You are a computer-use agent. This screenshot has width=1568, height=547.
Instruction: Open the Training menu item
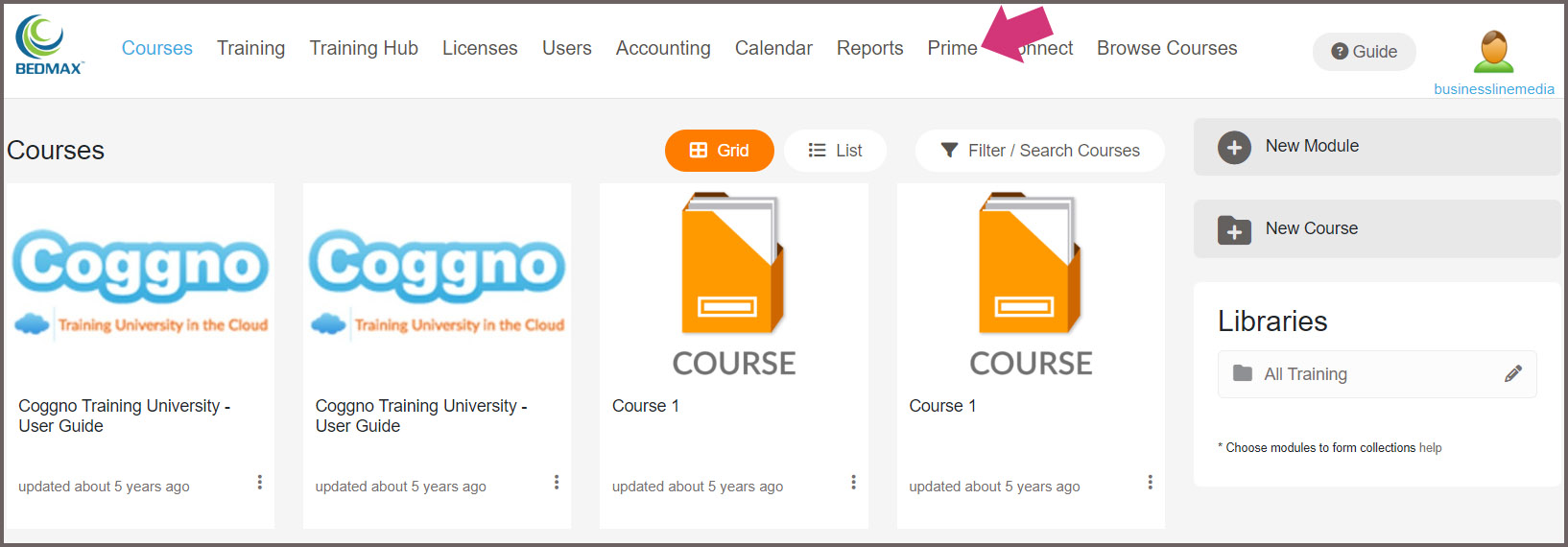(x=250, y=48)
